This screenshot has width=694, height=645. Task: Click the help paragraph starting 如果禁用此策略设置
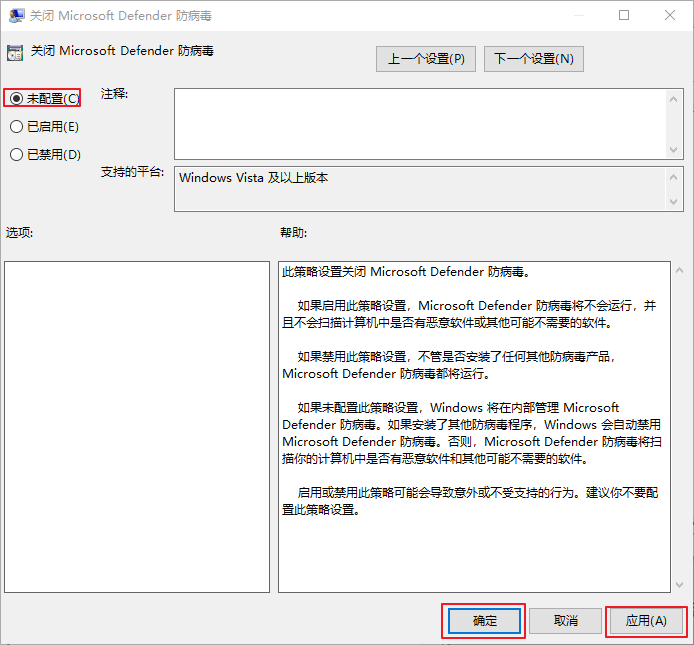[x=449, y=365]
